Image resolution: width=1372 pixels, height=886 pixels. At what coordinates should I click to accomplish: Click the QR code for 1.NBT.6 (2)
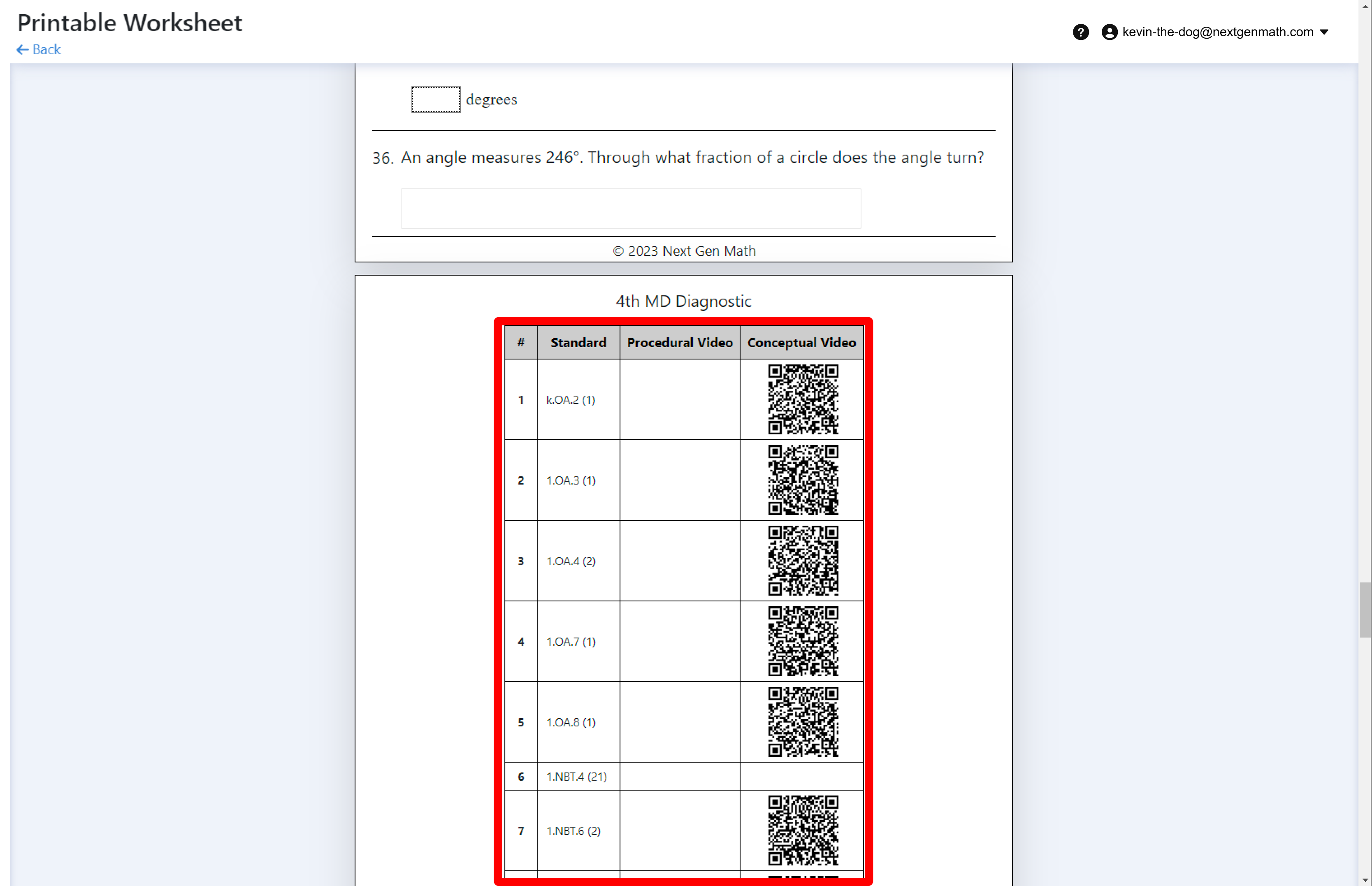[x=803, y=830]
